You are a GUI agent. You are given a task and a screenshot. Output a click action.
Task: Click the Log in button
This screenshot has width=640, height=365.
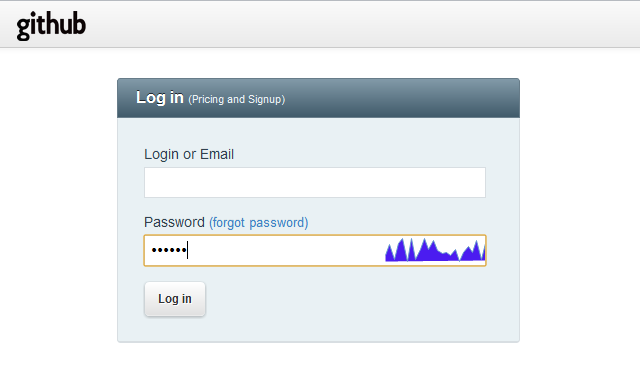point(175,299)
